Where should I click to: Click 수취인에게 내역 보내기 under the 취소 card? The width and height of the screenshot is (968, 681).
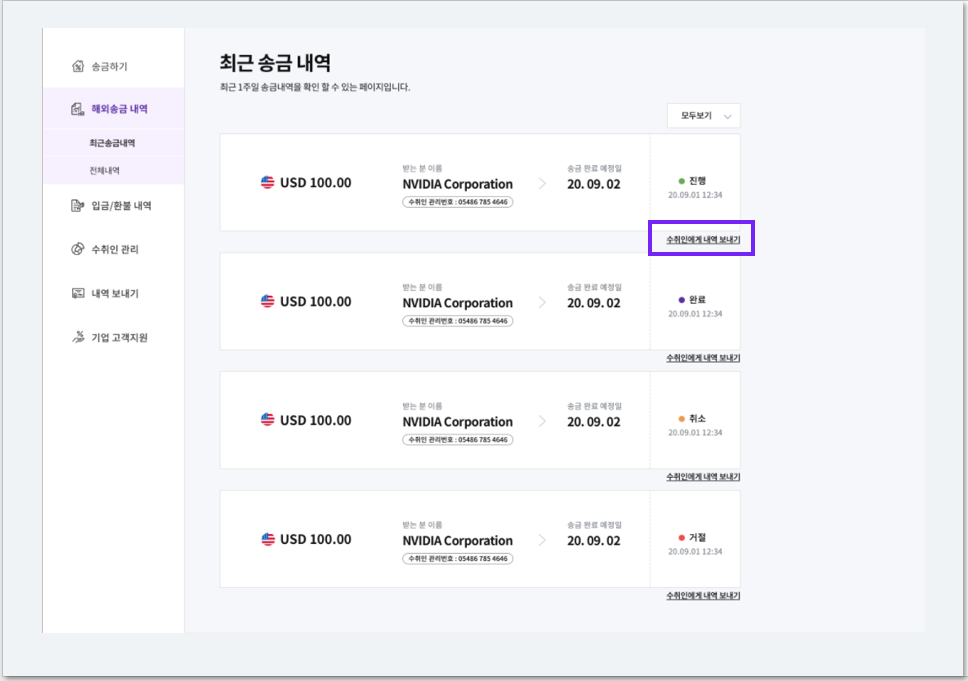click(703, 477)
